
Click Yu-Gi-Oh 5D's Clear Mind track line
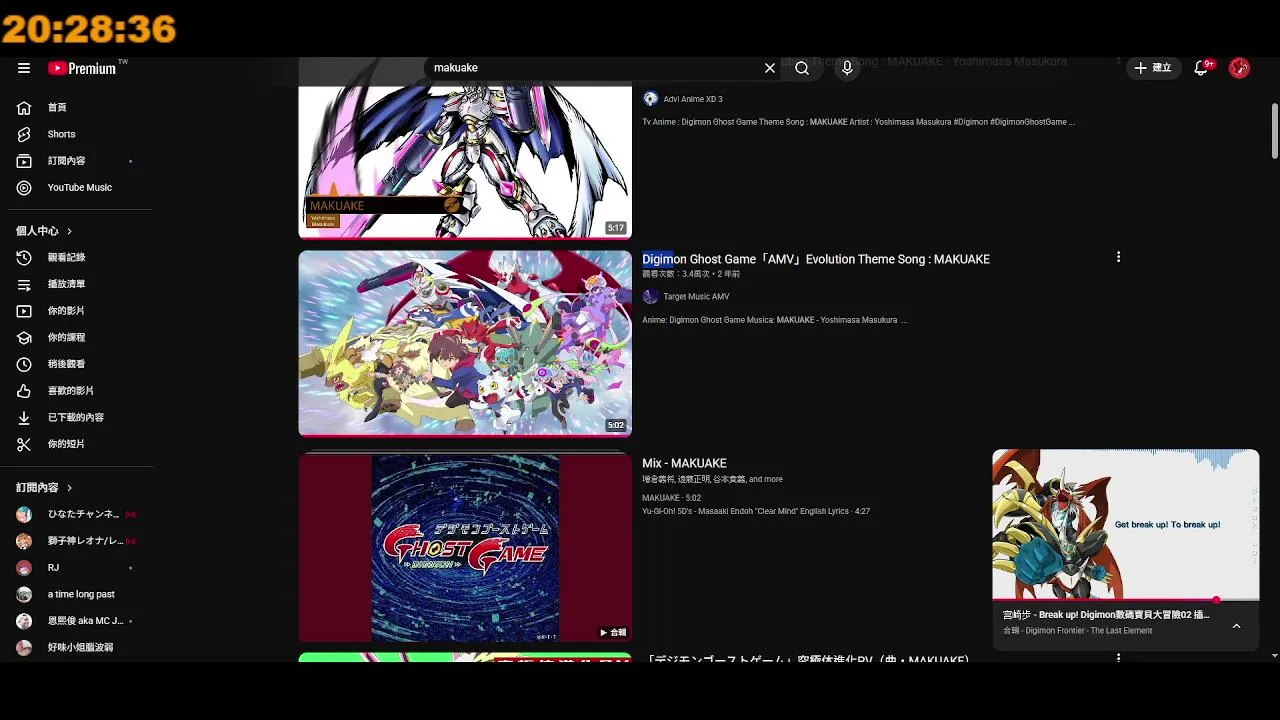coord(756,511)
